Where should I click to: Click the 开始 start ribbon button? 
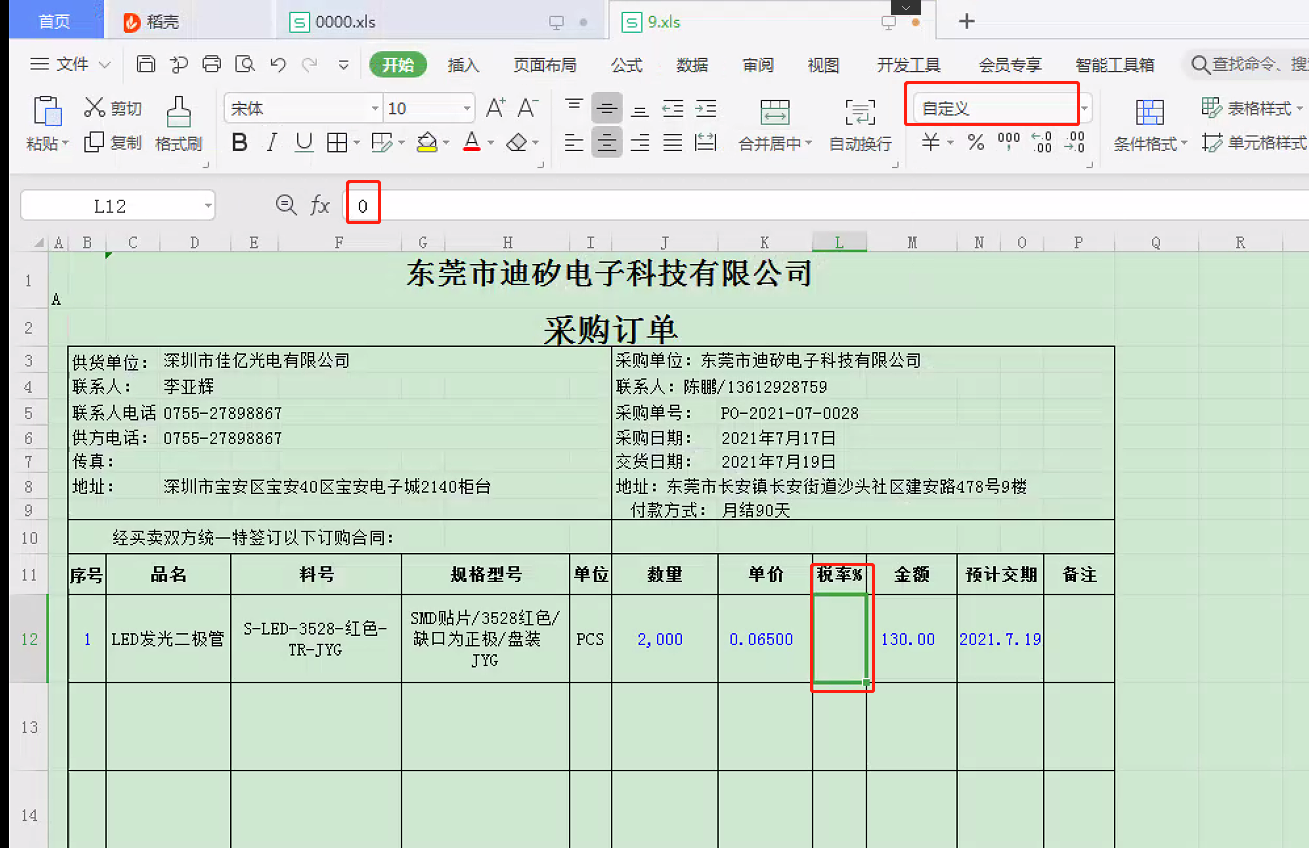[398, 65]
